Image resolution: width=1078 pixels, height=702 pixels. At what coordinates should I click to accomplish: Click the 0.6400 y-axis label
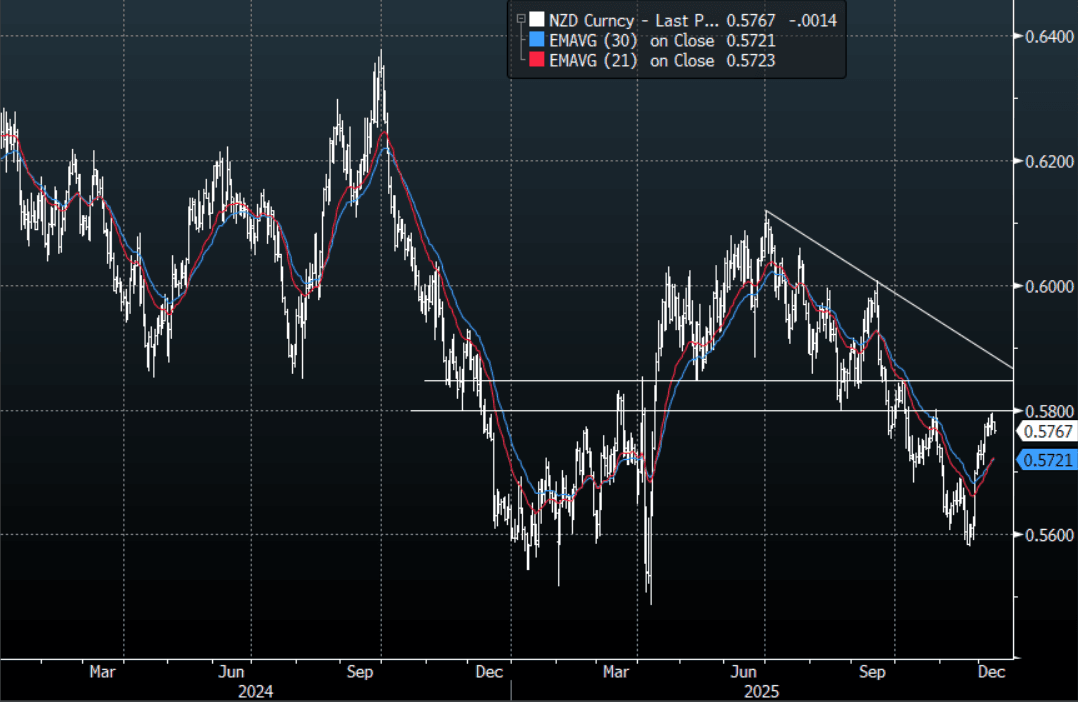point(1049,36)
